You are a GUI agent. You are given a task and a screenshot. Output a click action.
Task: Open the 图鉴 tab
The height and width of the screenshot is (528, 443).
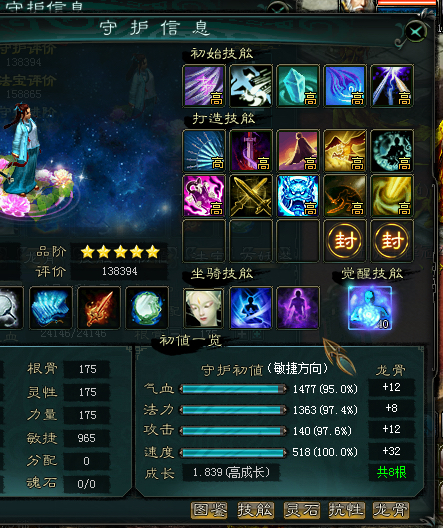209,510
